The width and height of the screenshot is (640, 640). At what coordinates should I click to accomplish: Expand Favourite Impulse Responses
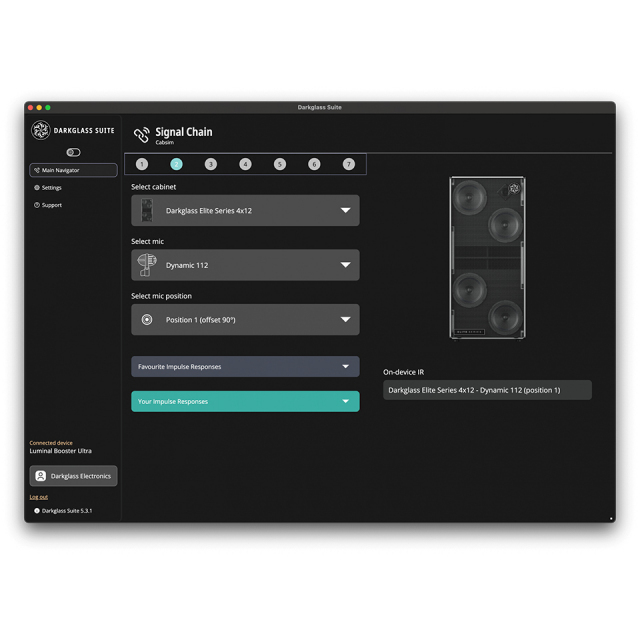(245, 367)
